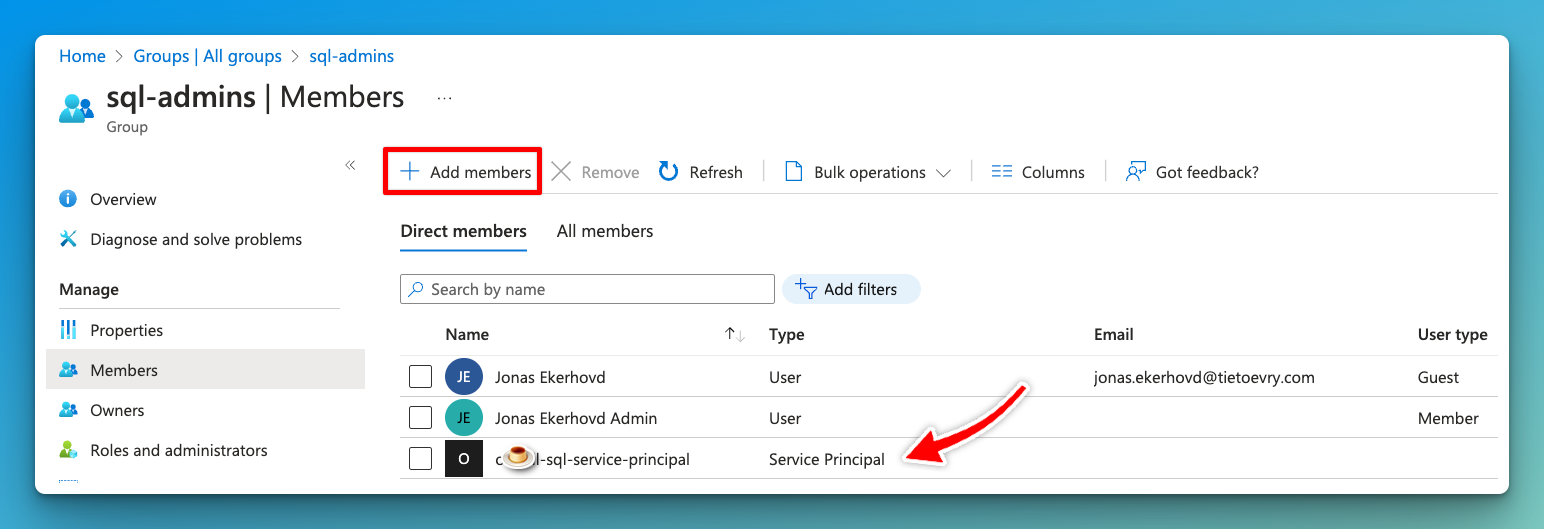Click the Remove X icon

561,172
